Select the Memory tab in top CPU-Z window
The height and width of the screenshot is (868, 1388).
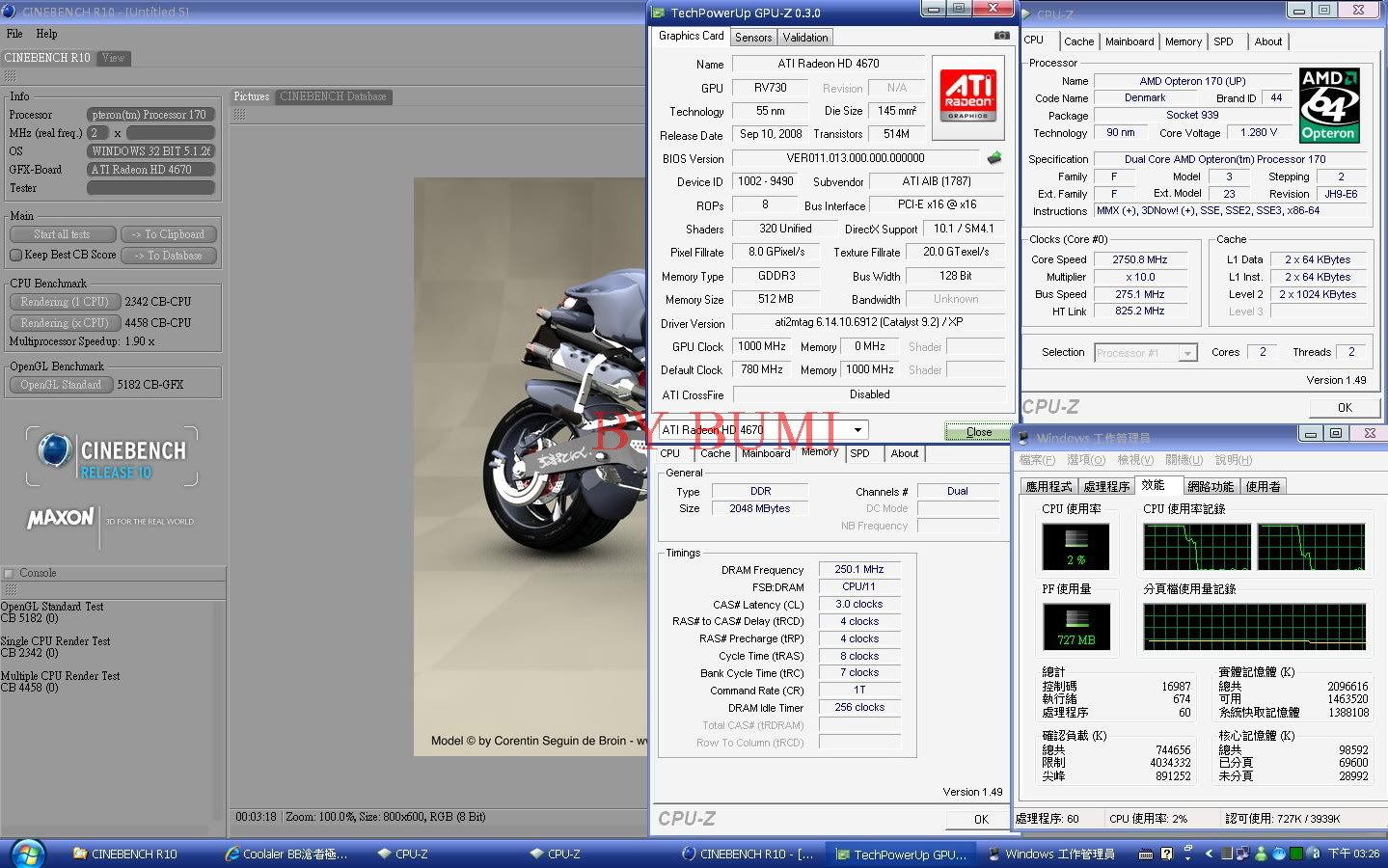[x=1184, y=41]
